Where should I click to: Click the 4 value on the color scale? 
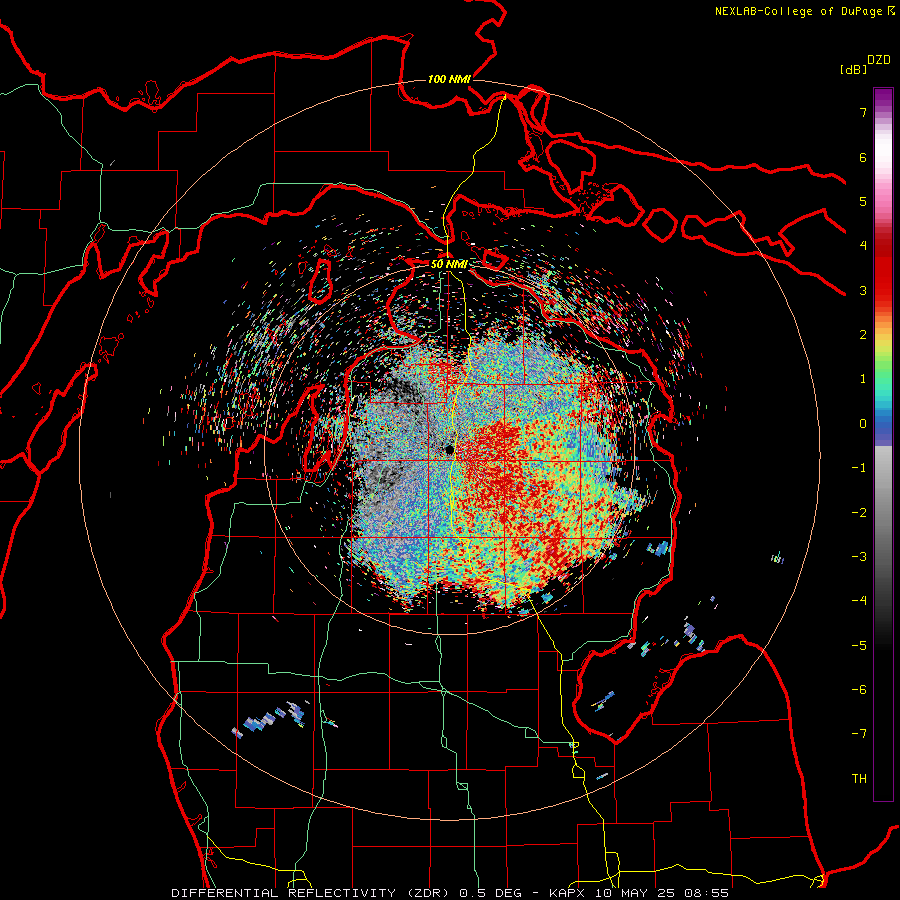pos(863,246)
